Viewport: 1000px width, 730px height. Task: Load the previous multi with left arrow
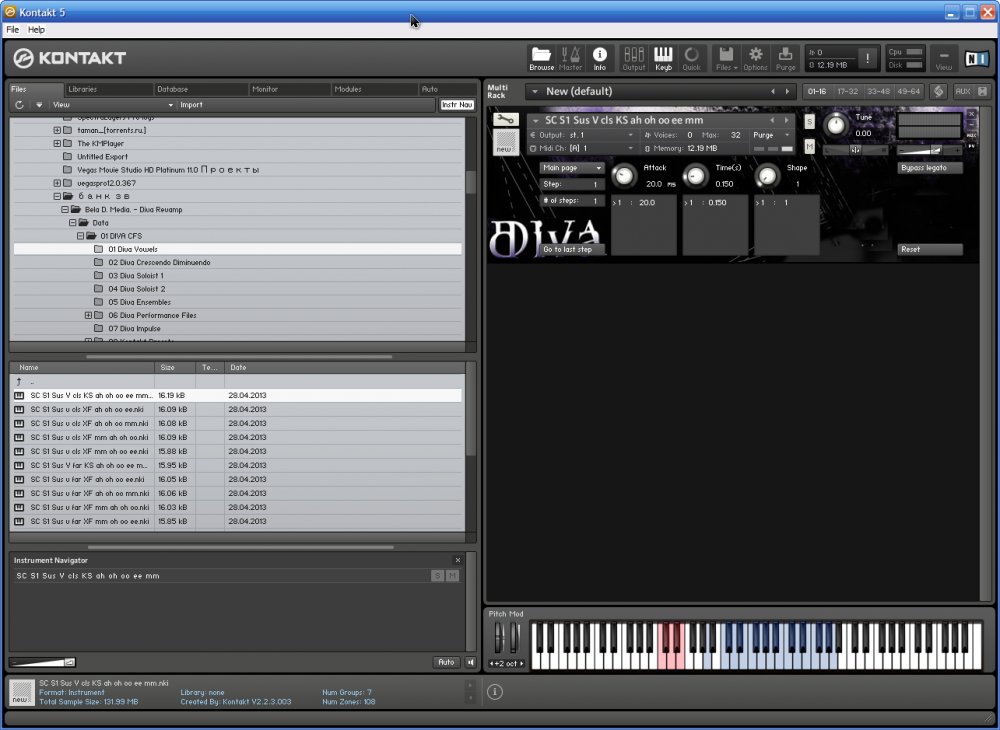point(773,91)
